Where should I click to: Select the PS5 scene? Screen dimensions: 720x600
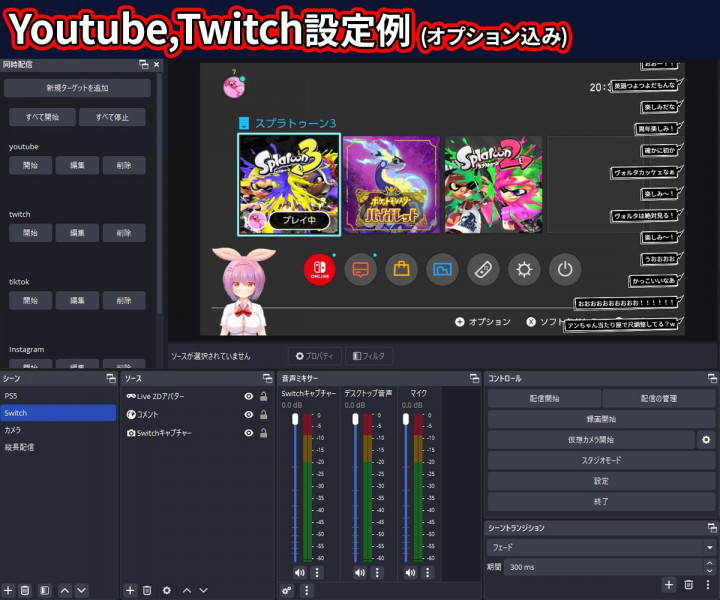click(x=58, y=396)
